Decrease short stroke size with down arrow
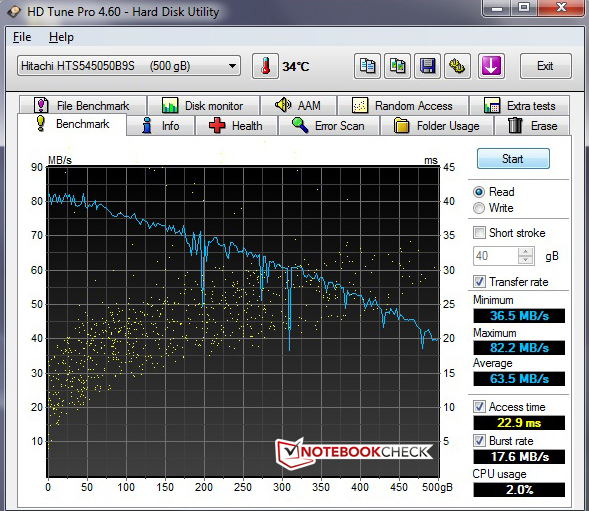Image resolution: width=589 pixels, height=511 pixels. pos(526,260)
